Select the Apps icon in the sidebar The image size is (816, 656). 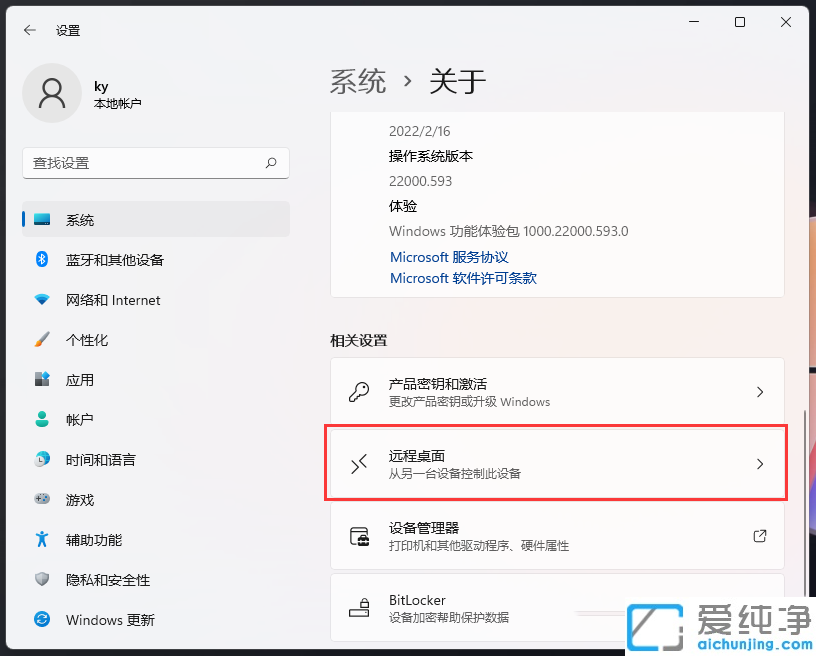pos(42,380)
